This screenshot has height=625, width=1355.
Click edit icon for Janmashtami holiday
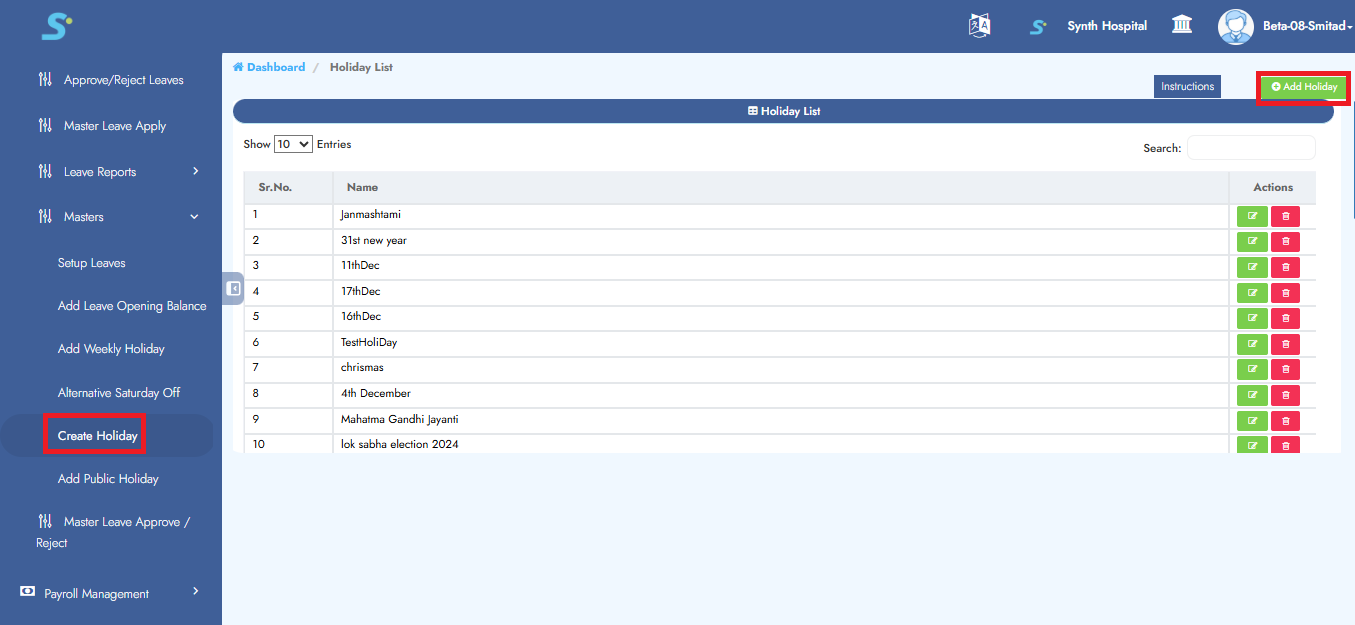1252,216
